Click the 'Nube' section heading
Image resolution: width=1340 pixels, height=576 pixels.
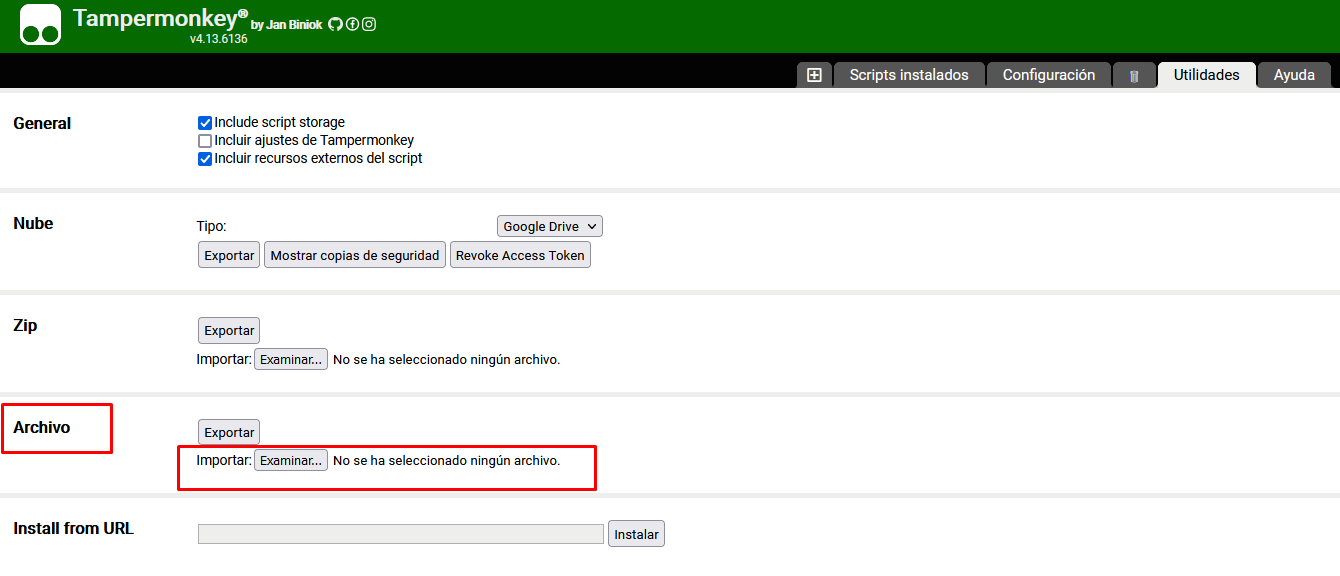[x=33, y=224]
